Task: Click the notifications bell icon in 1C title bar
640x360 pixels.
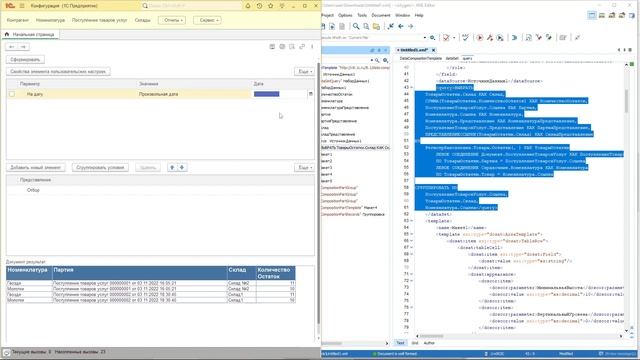Action: pyautogui.click(x=247, y=6)
